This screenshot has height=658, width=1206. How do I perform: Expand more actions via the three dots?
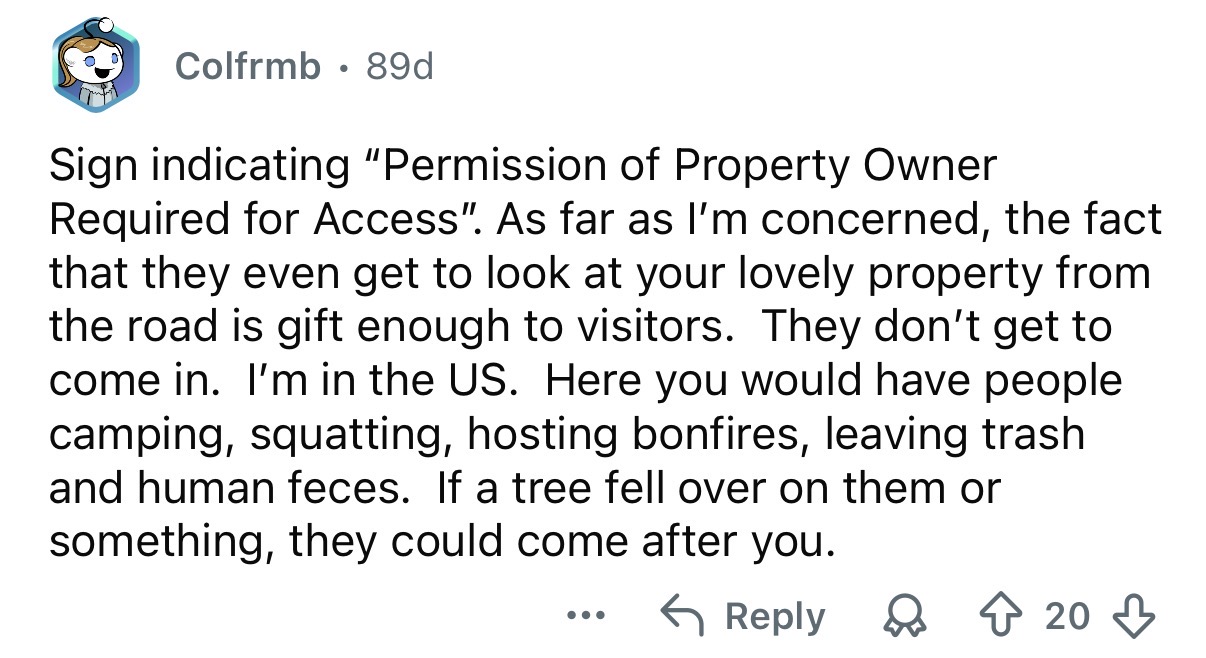coord(587,617)
